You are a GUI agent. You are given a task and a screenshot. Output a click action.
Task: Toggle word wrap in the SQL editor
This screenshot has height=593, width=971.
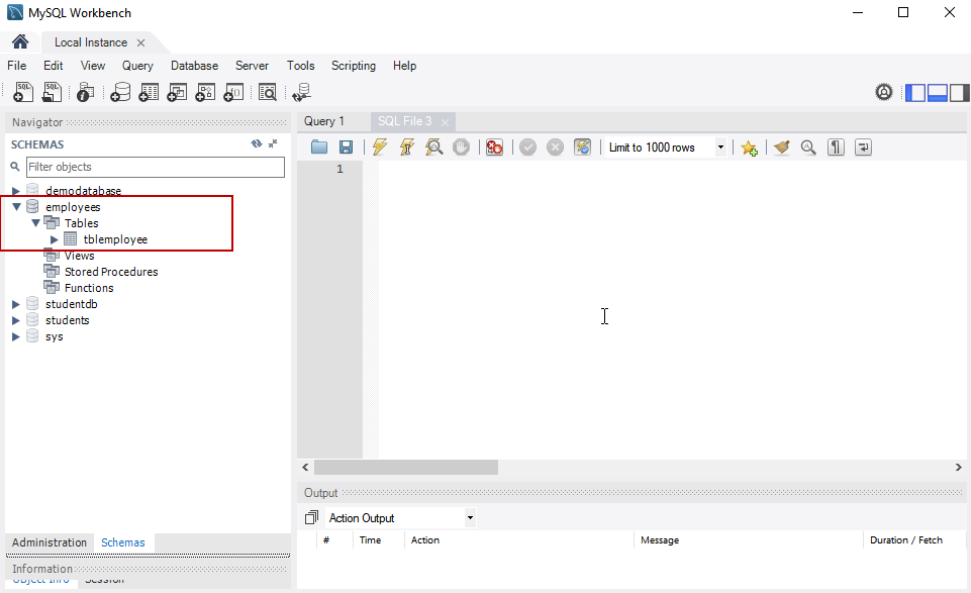click(864, 147)
